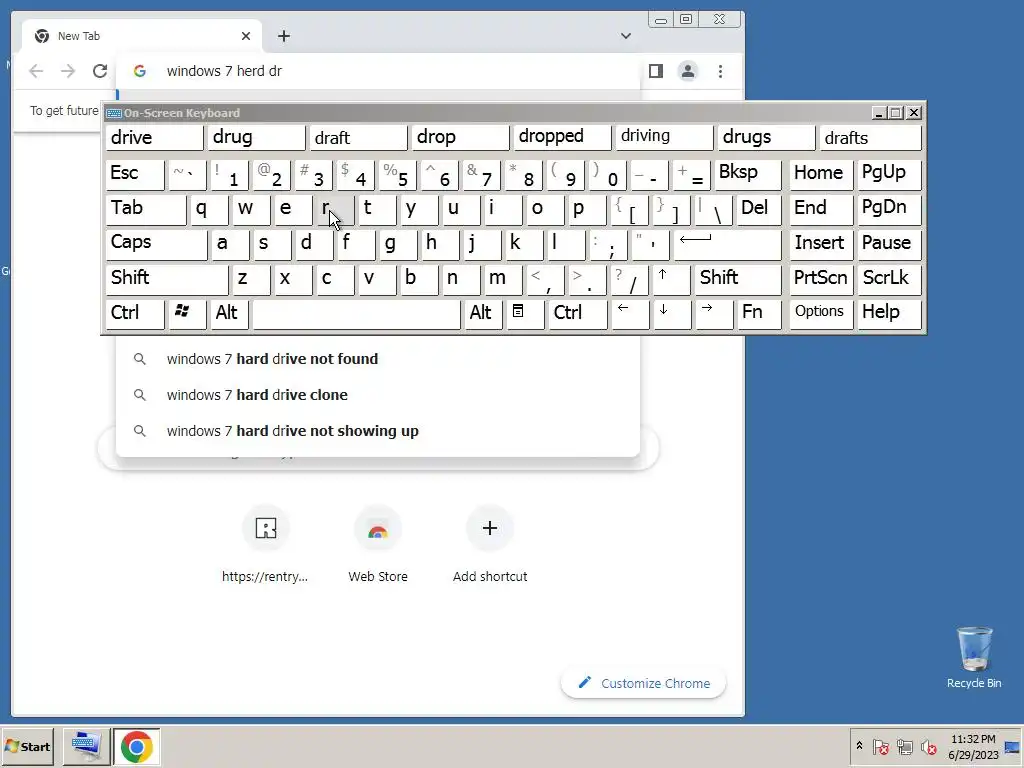Choose 'hard drive clone' suggestion
The height and width of the screenshot is (768, 1024).
pos(377,395)
